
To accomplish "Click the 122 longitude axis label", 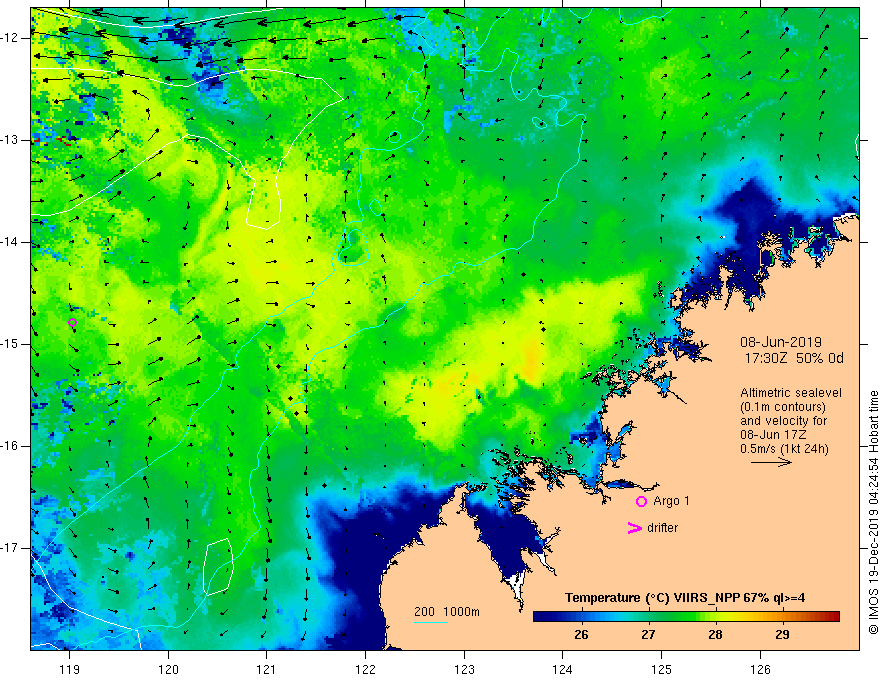I will pos(365,669).
